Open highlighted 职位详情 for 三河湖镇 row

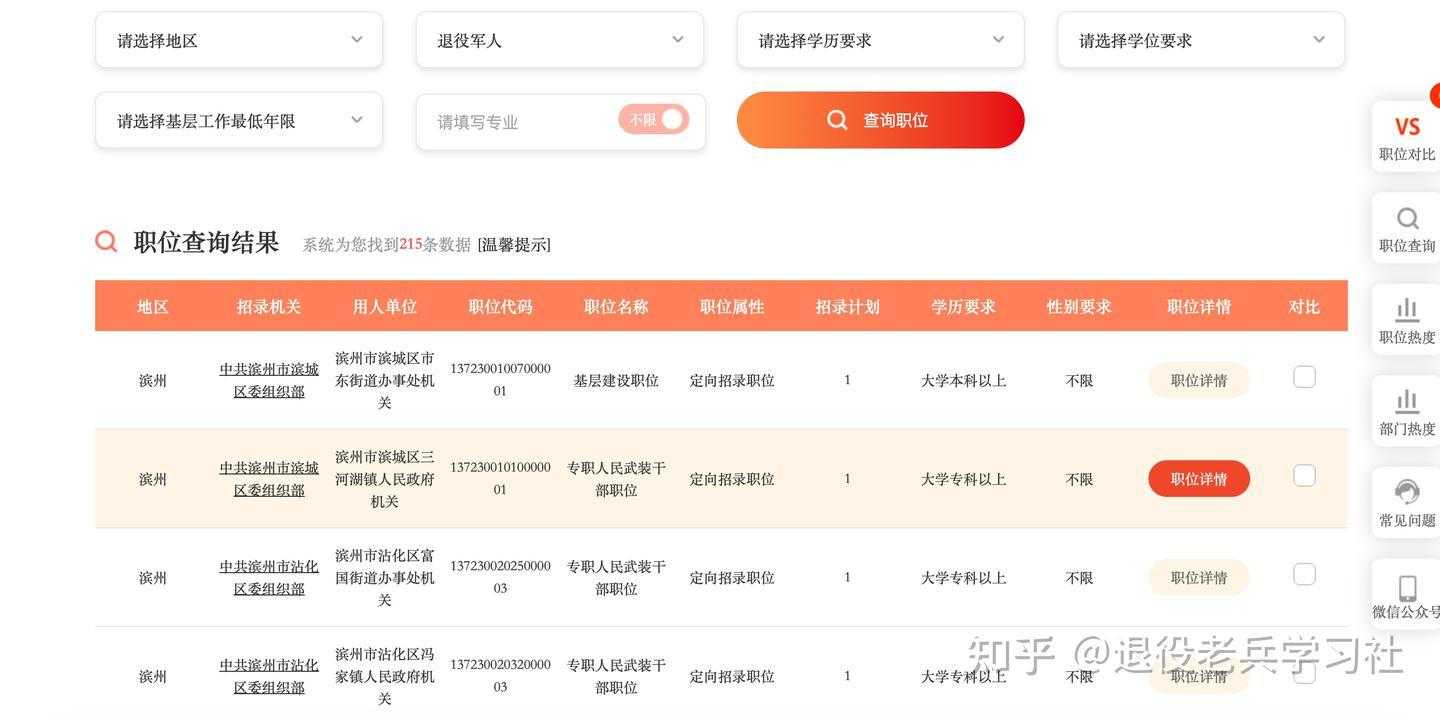pos(1199,479)
